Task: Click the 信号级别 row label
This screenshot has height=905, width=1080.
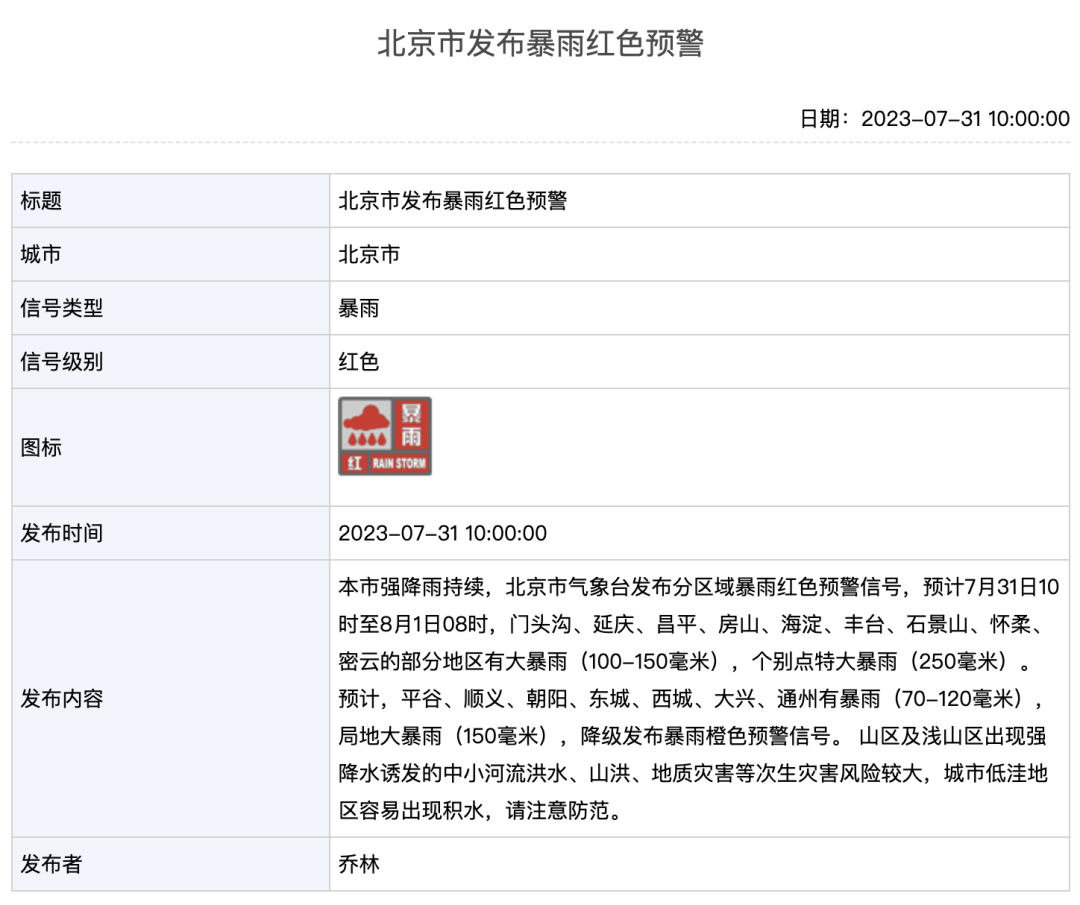Action: coord(61,362)
